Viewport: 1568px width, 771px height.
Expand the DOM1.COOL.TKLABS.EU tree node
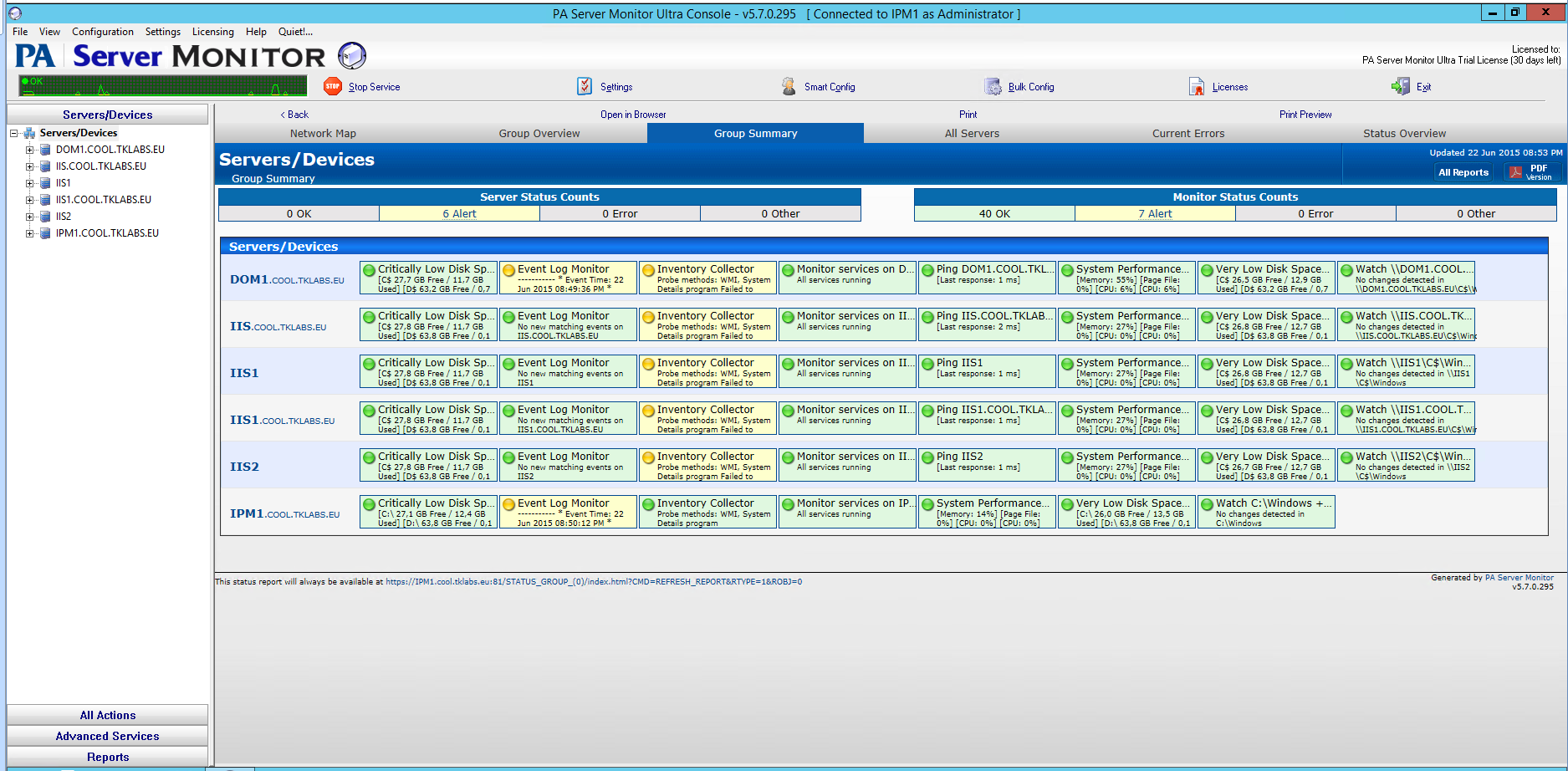[x=29, y=150]
